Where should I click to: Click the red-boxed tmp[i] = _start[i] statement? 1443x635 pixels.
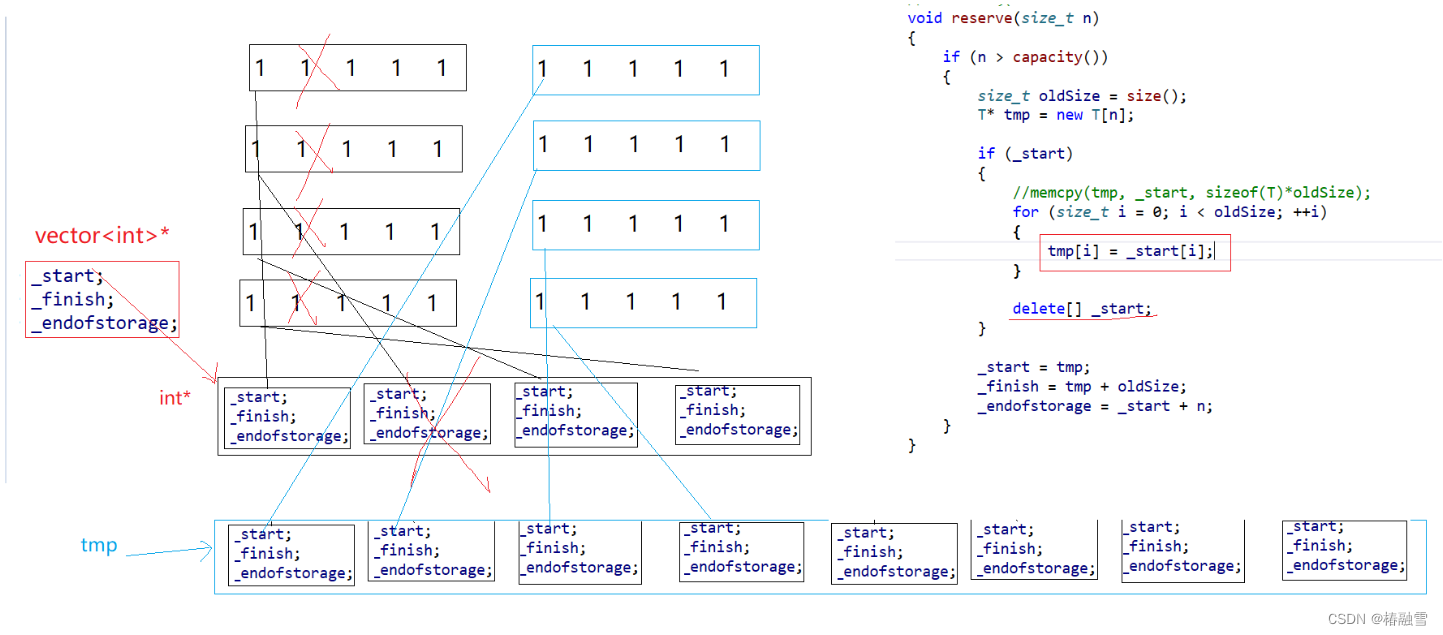coord(1133,252)
